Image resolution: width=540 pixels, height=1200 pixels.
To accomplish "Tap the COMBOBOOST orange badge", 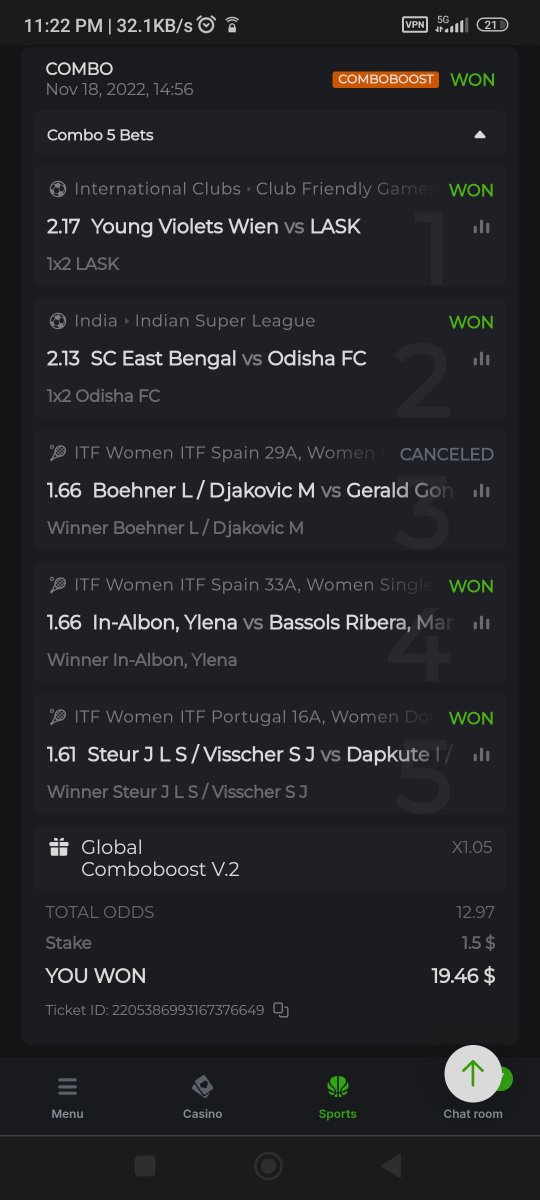I will 386,79.
